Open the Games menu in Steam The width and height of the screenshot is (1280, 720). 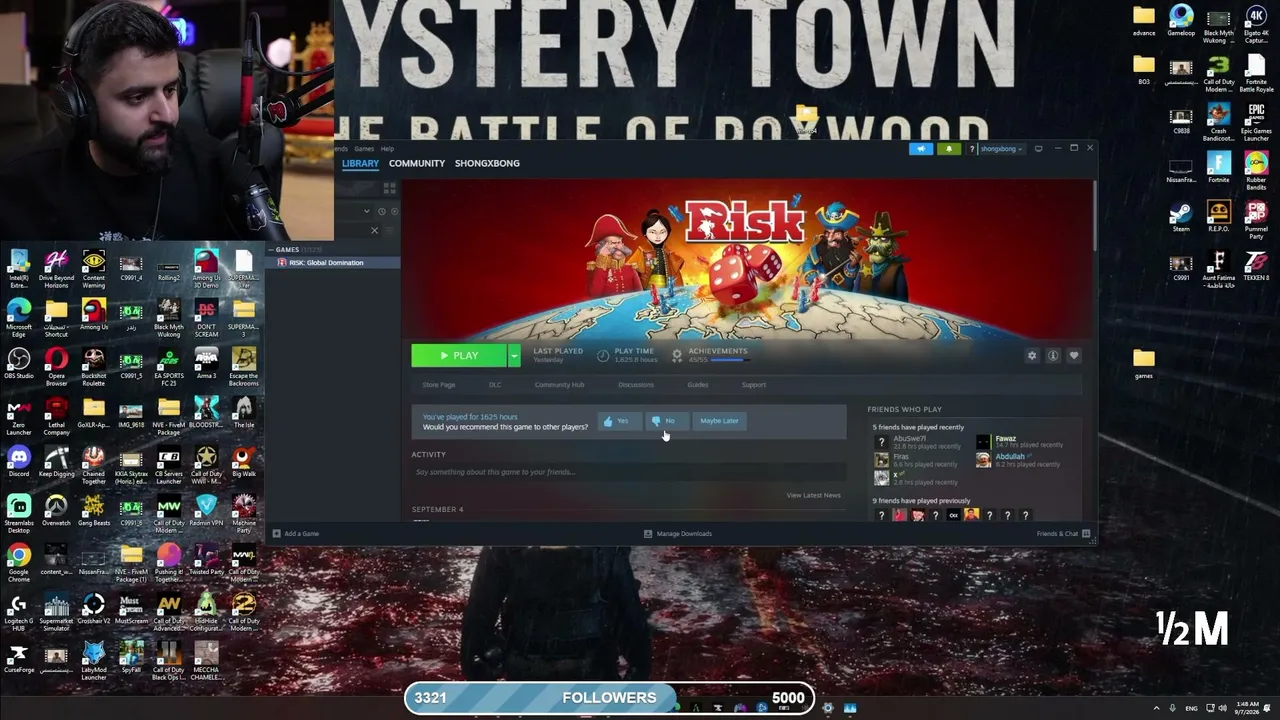point(364,149)
